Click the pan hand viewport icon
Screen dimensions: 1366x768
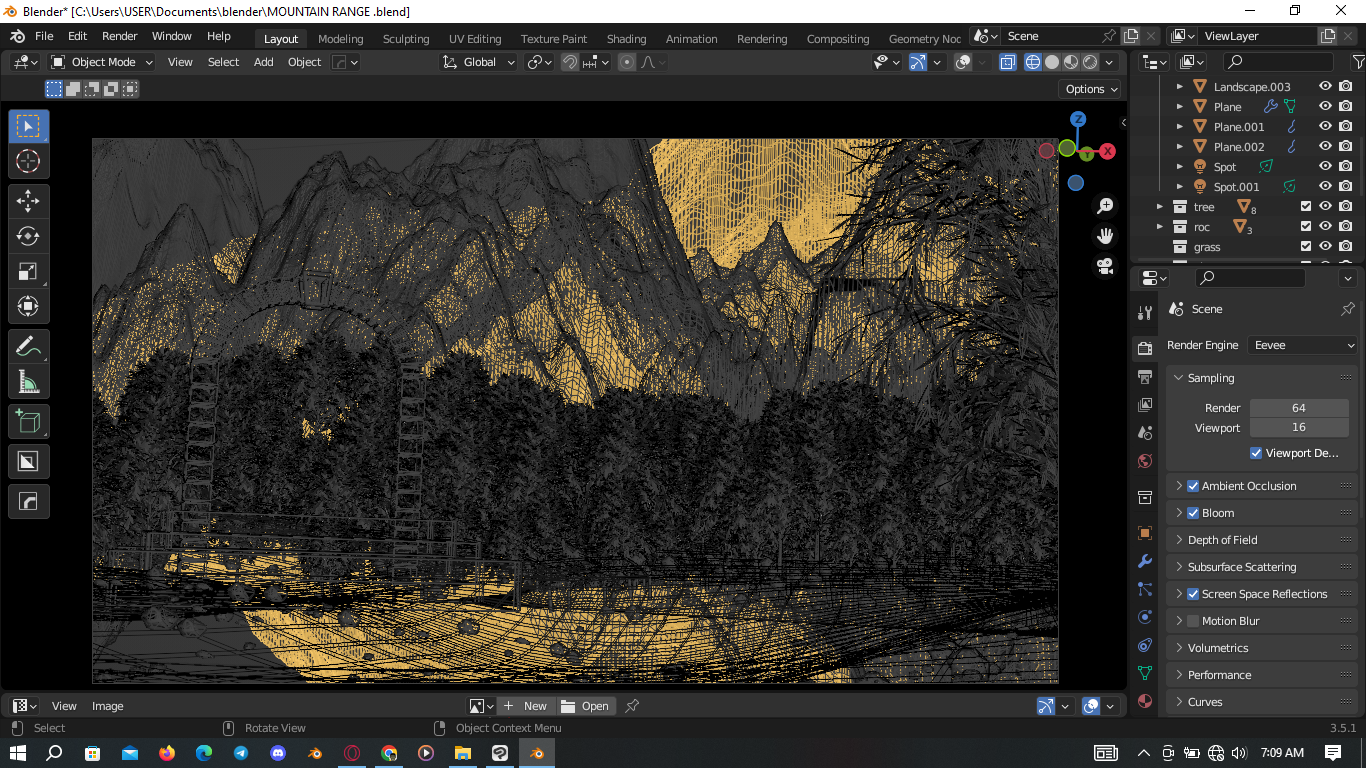point(1105,236)
